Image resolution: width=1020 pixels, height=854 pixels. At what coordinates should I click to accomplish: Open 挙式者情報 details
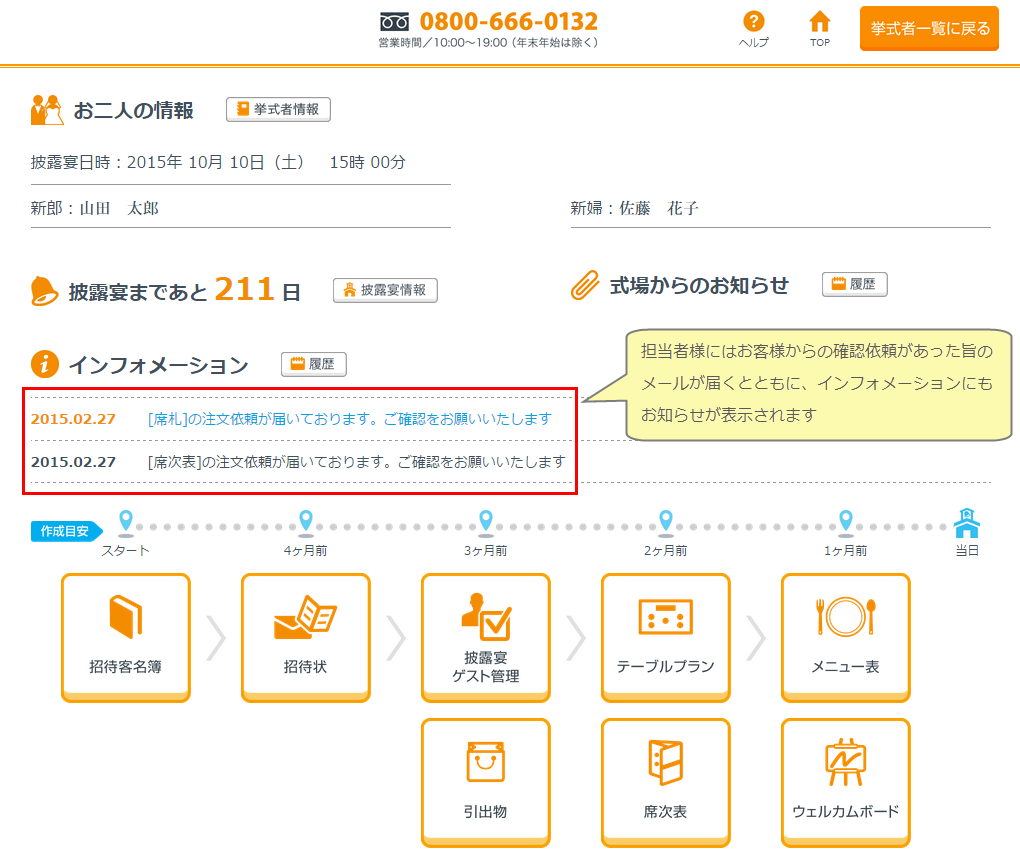click(278, 110)
